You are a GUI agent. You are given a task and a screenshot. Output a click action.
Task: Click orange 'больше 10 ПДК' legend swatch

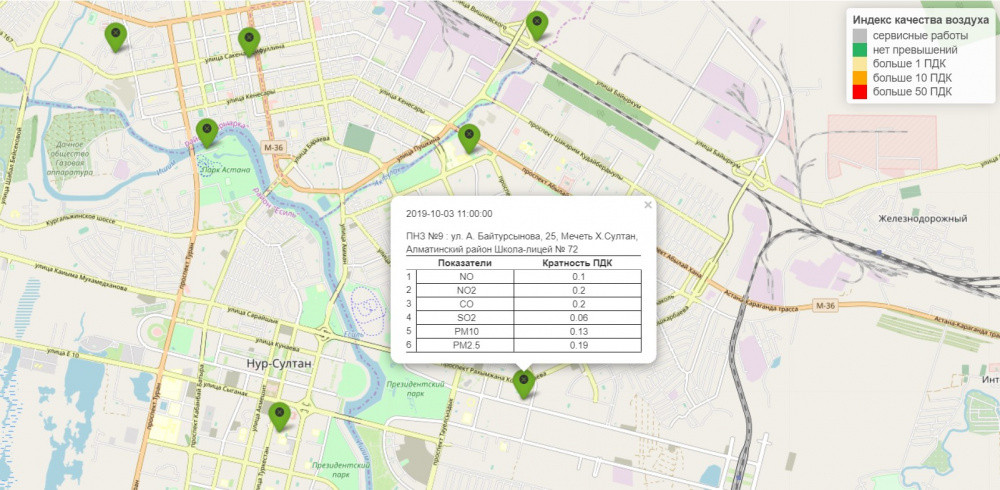(x=858, y=77)
